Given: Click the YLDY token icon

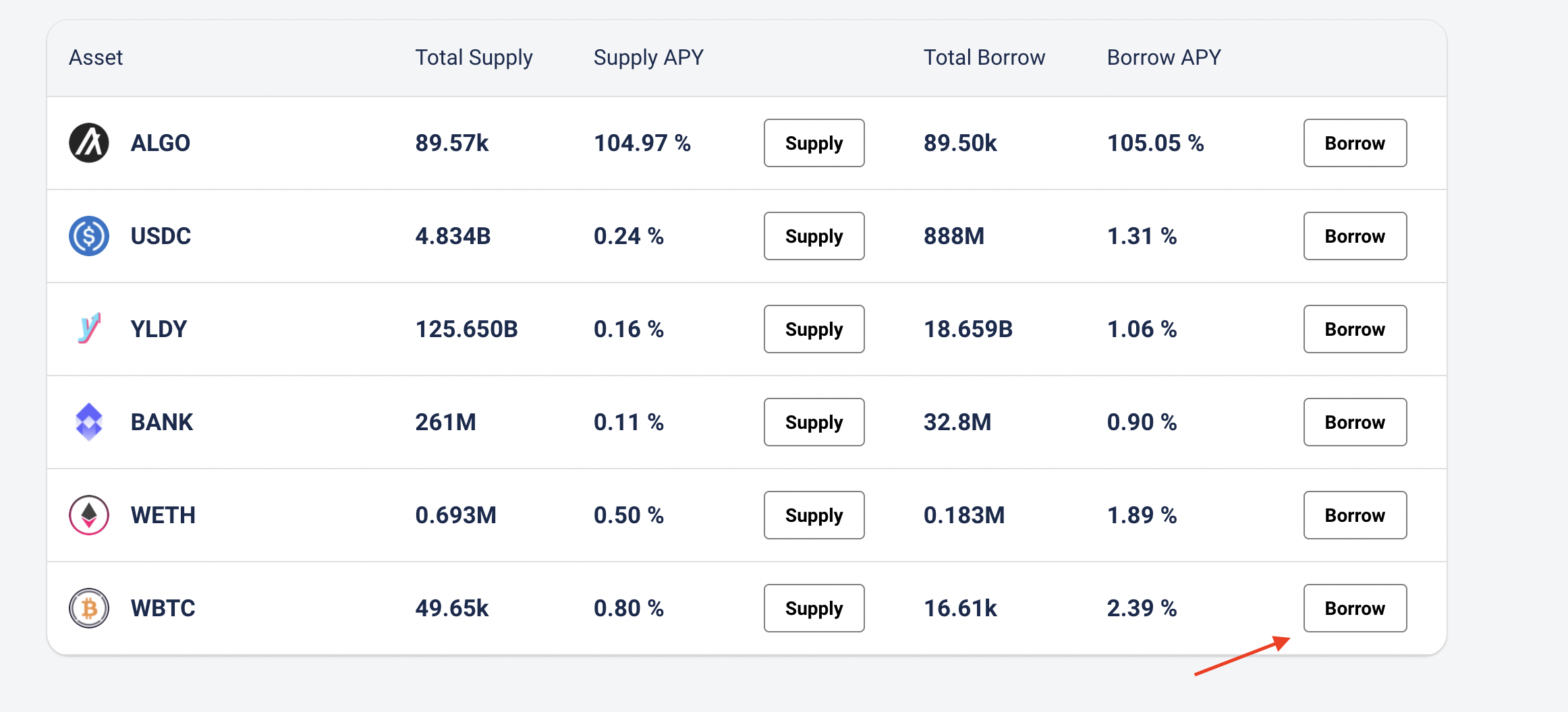Looking at the screenshot, I should [89, 329].
